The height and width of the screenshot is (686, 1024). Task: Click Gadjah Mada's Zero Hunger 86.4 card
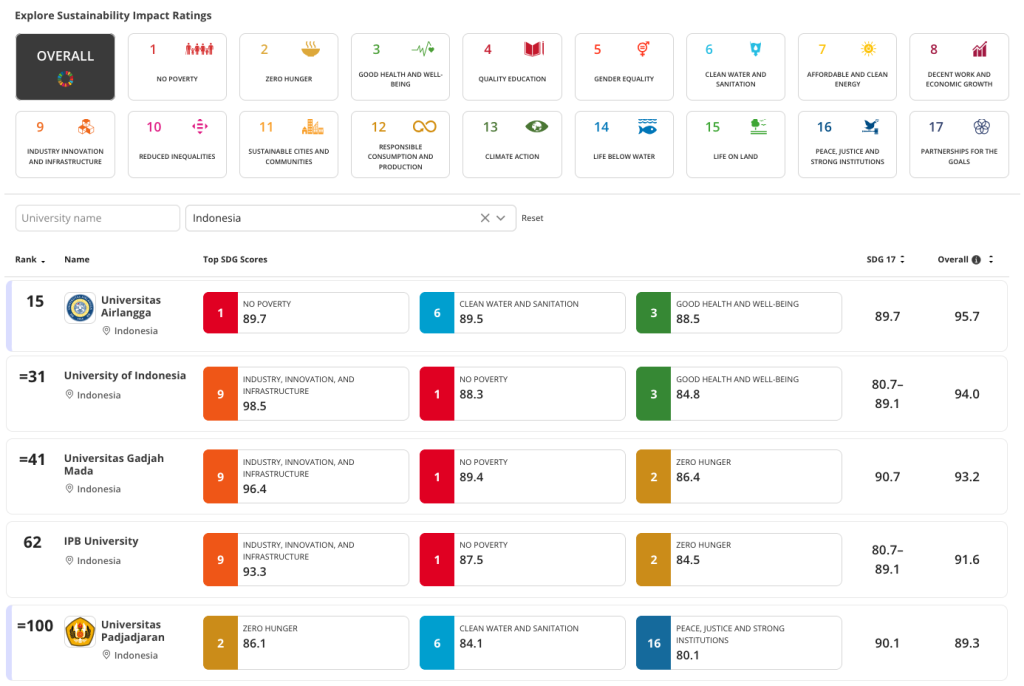tap(739, 476)
